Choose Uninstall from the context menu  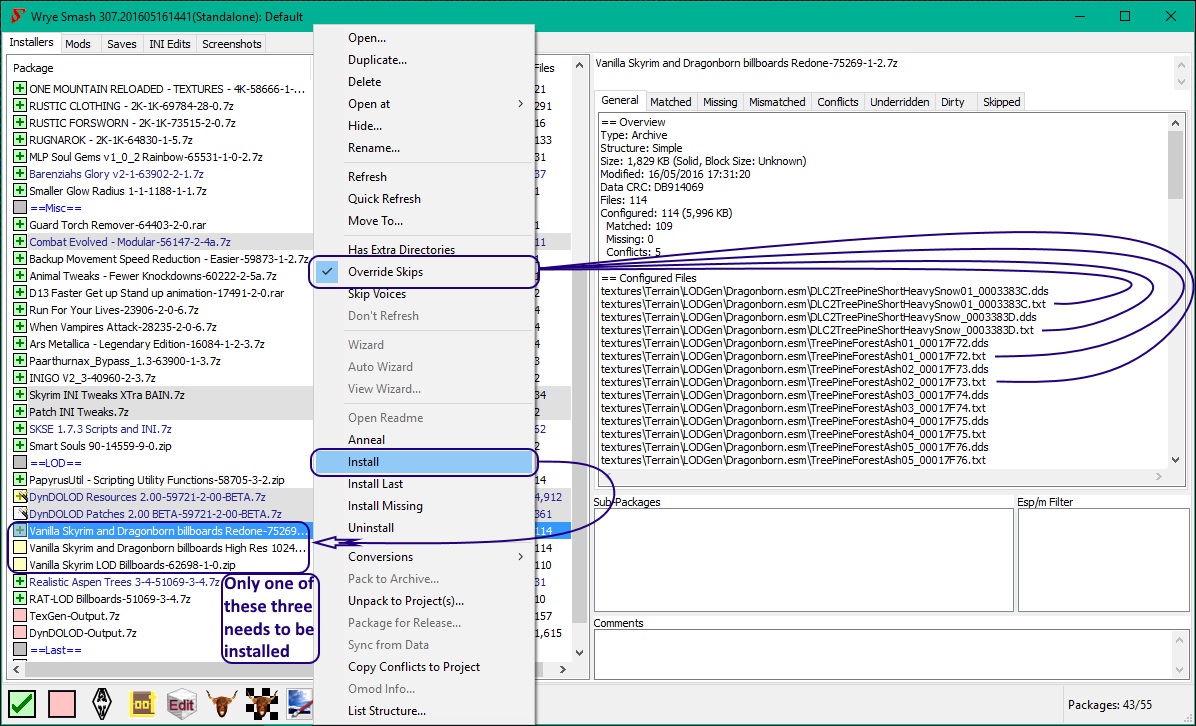click(x=423, y=528)
